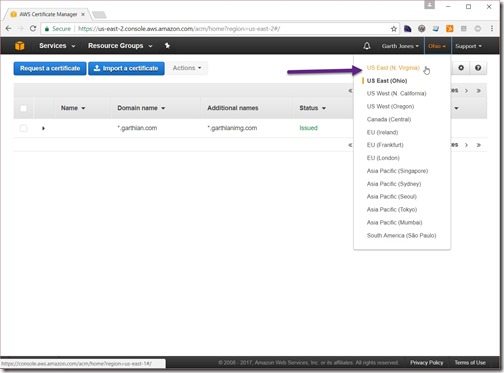Sort by the Name column
Screen dimensions: 504x373
(x=73, y=108)
